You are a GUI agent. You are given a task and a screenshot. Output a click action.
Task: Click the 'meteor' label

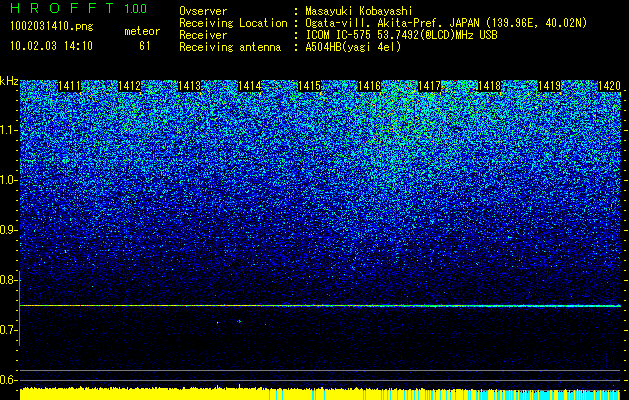(x=142, y=31)
